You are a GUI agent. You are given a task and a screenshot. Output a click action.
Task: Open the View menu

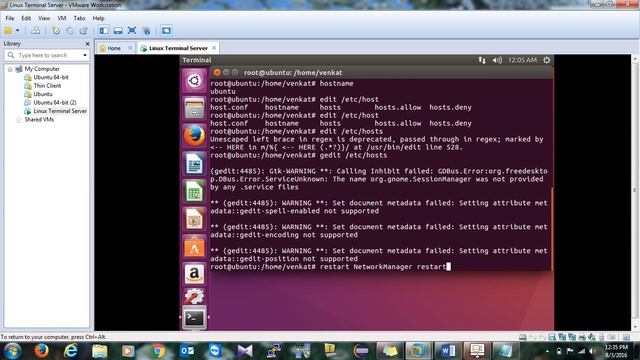click(x=44, y=18)
